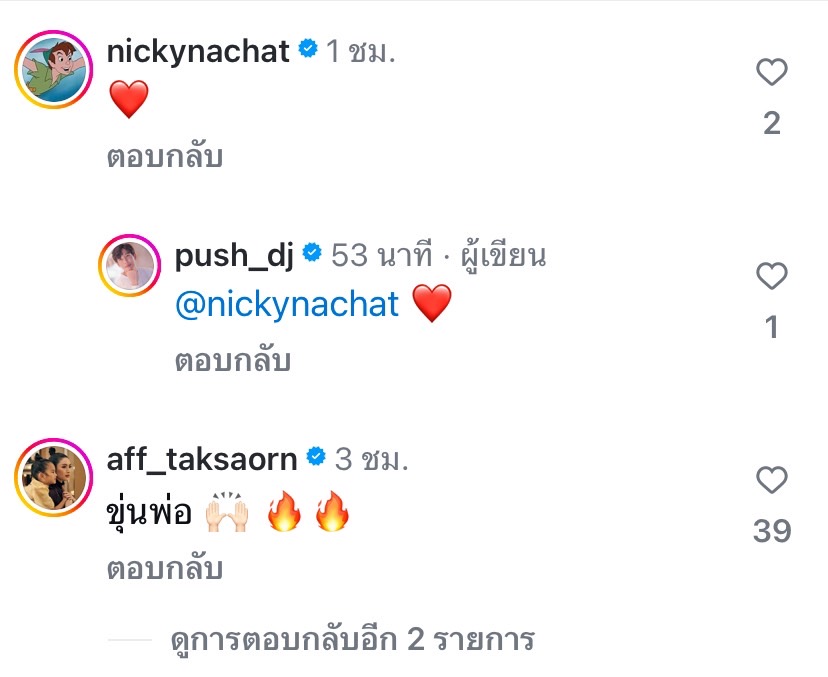
Task: View the 1 like count on push_dj's reply
Action: (772, 327)
